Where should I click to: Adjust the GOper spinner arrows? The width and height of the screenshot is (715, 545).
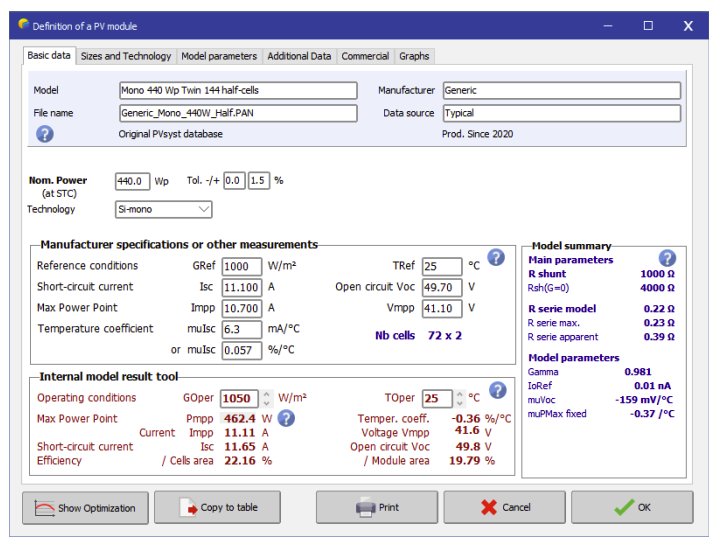click(x=267, y=397)
